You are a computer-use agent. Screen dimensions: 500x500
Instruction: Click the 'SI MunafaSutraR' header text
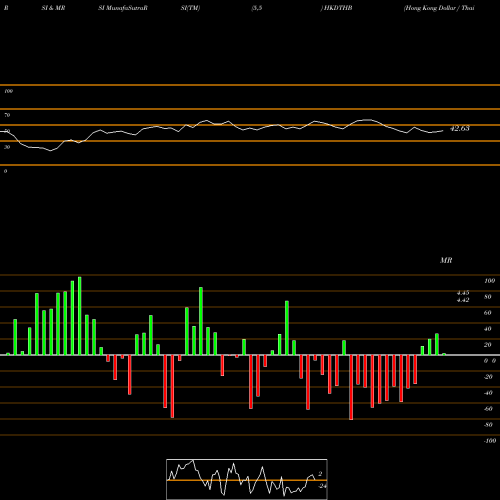pyautogui.click(x=123, y=8)
